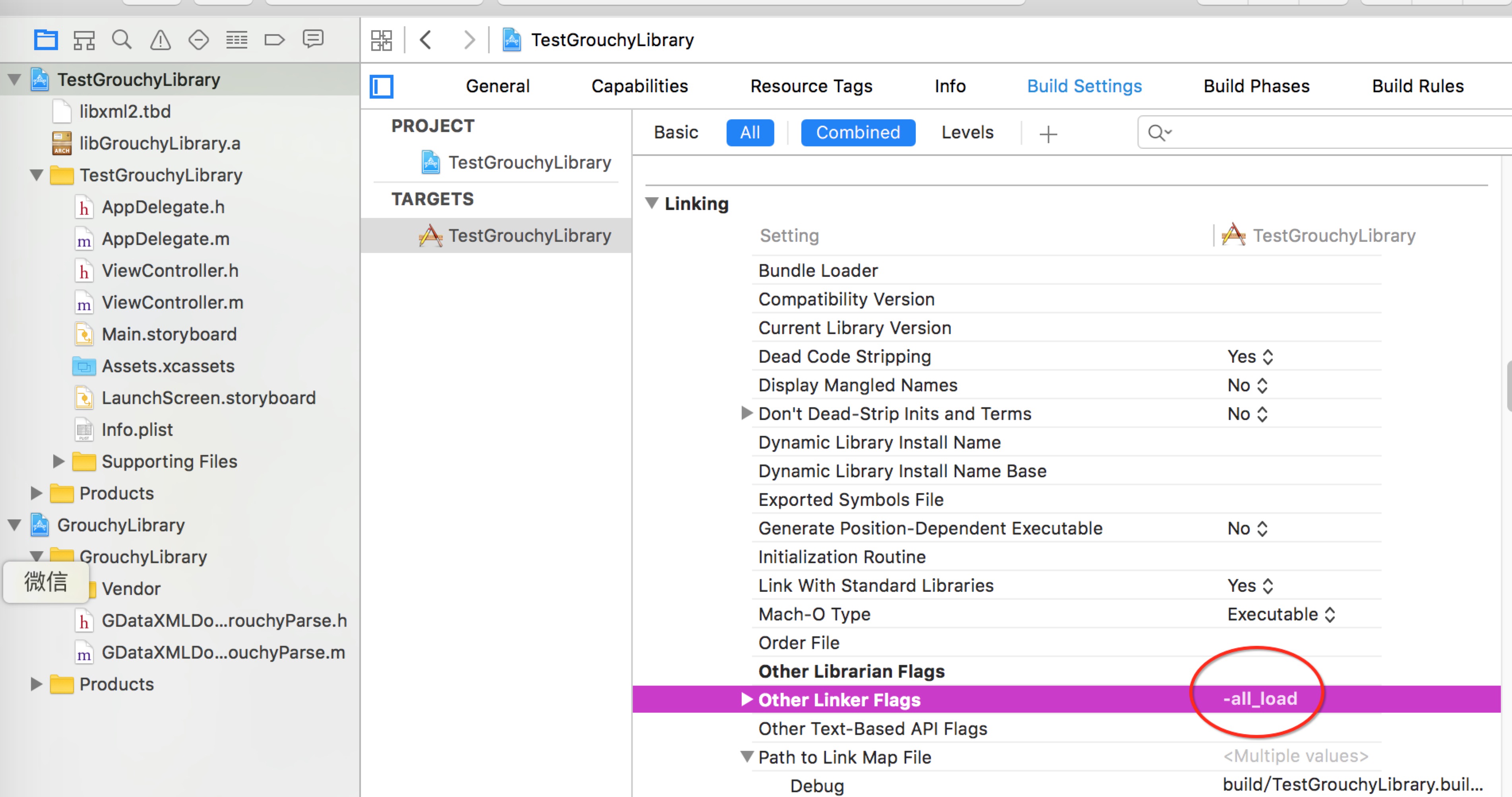Open the General tab

(497, 86)
